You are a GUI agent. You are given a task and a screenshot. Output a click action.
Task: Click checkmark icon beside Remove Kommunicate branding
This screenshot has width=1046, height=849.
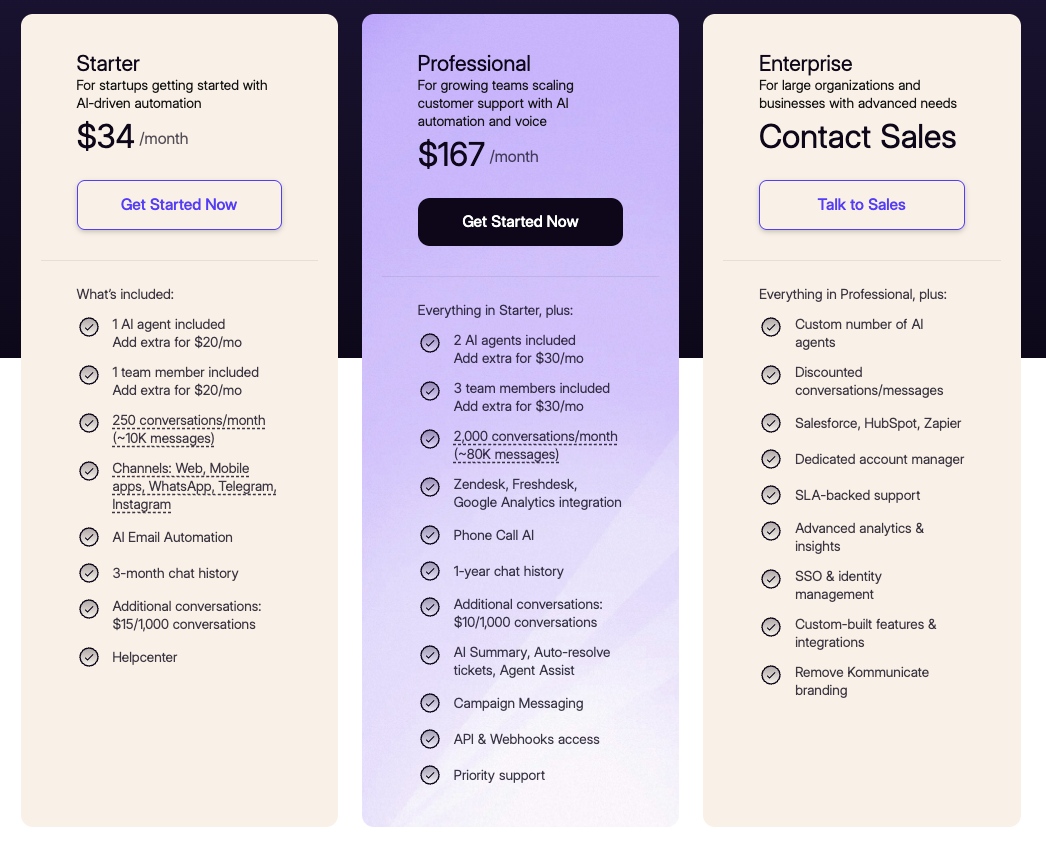point(771,675)
